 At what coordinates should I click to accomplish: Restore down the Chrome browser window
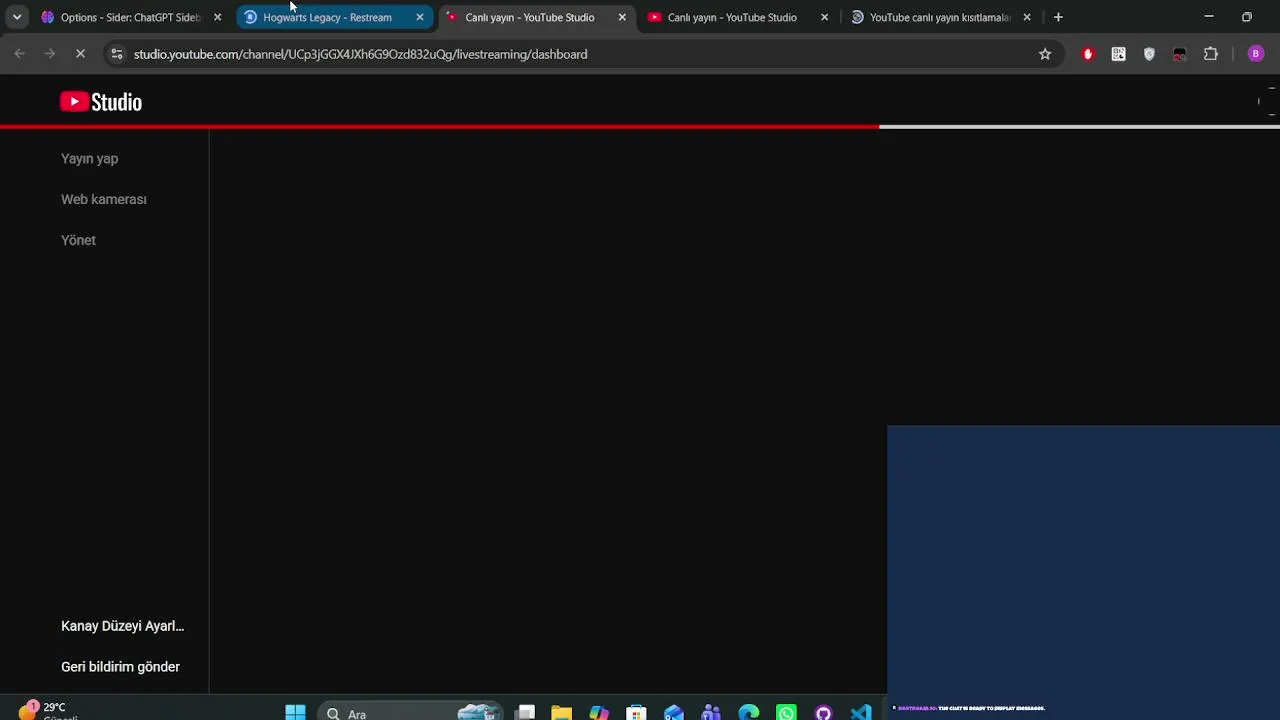click(x=1247, y=17)
